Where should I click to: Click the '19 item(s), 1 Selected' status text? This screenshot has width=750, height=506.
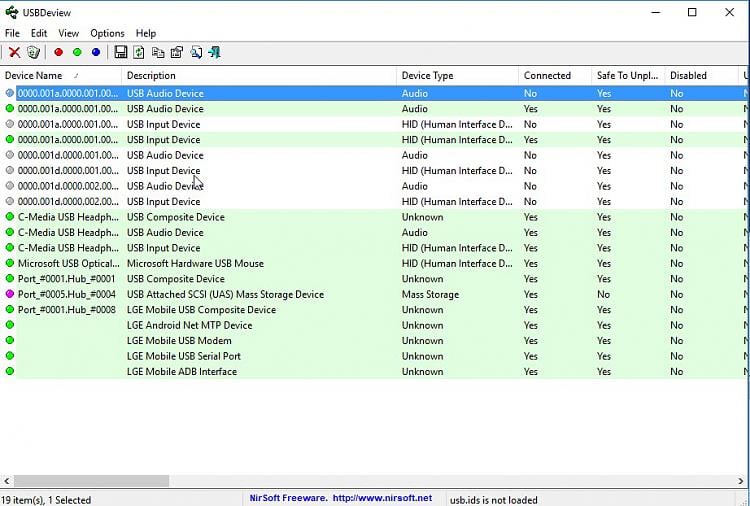46,500
